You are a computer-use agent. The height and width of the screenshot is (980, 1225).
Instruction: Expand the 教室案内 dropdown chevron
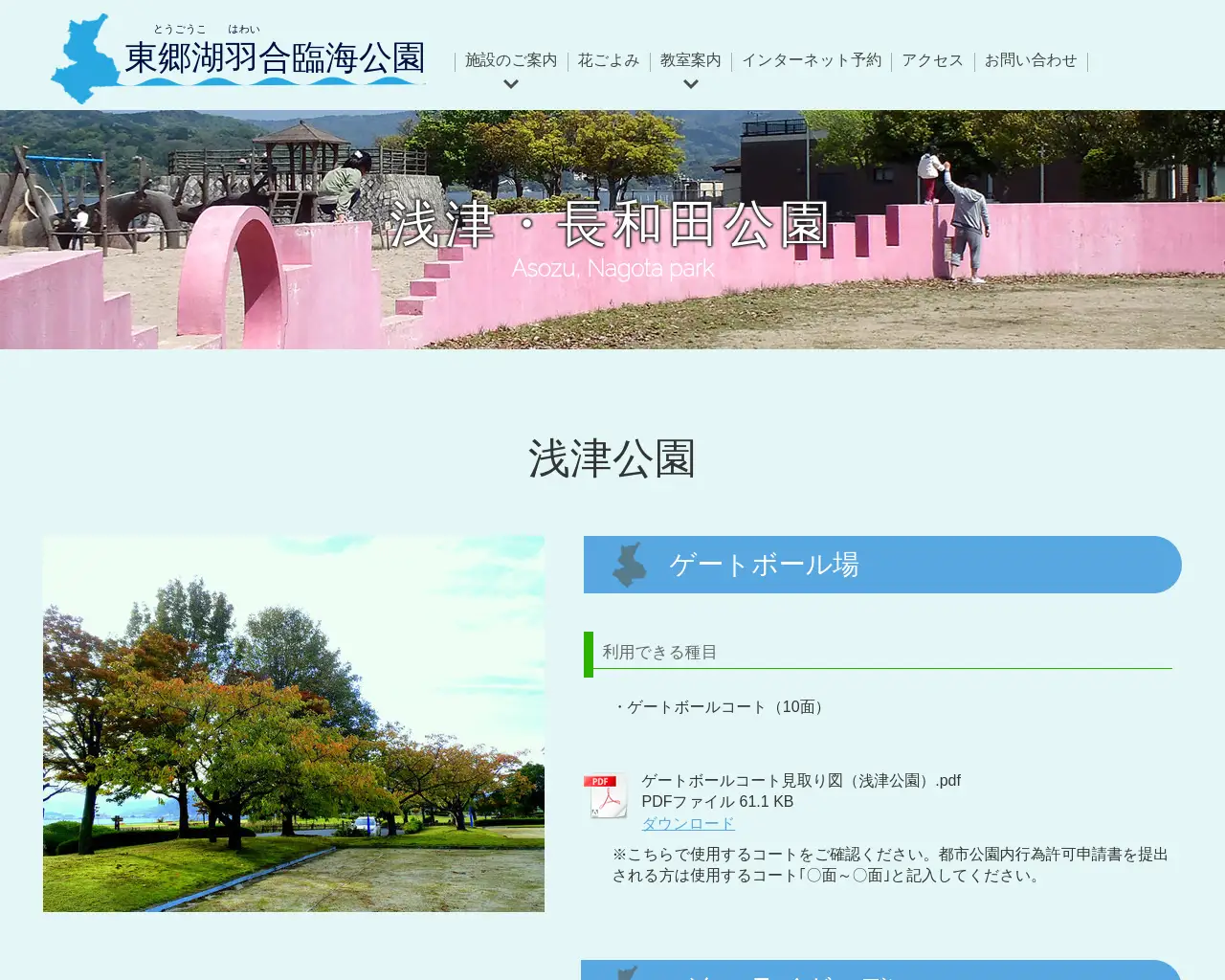point(690,84)
